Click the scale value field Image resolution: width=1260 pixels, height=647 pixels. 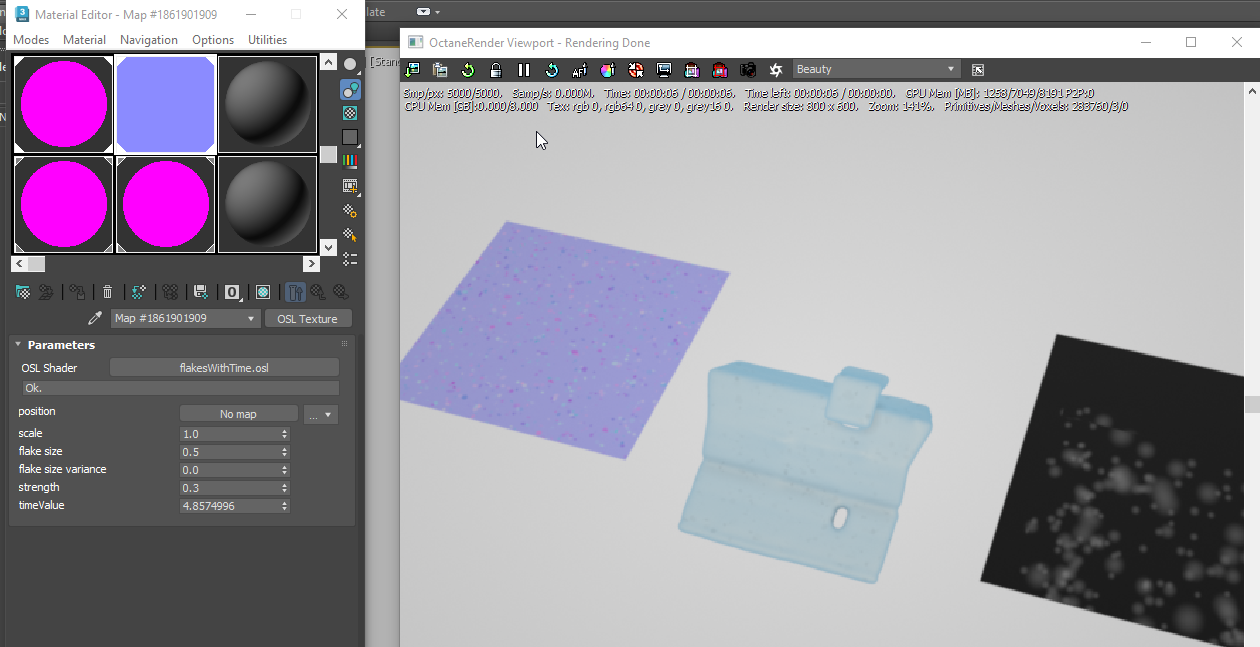click(230, 434)
